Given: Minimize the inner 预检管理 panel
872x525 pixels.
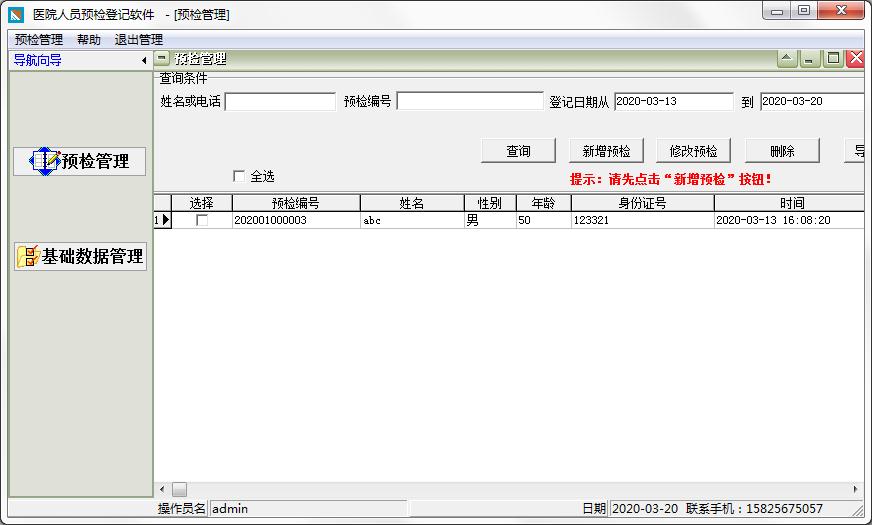Looking at the screenshot, I should (810, 58).
